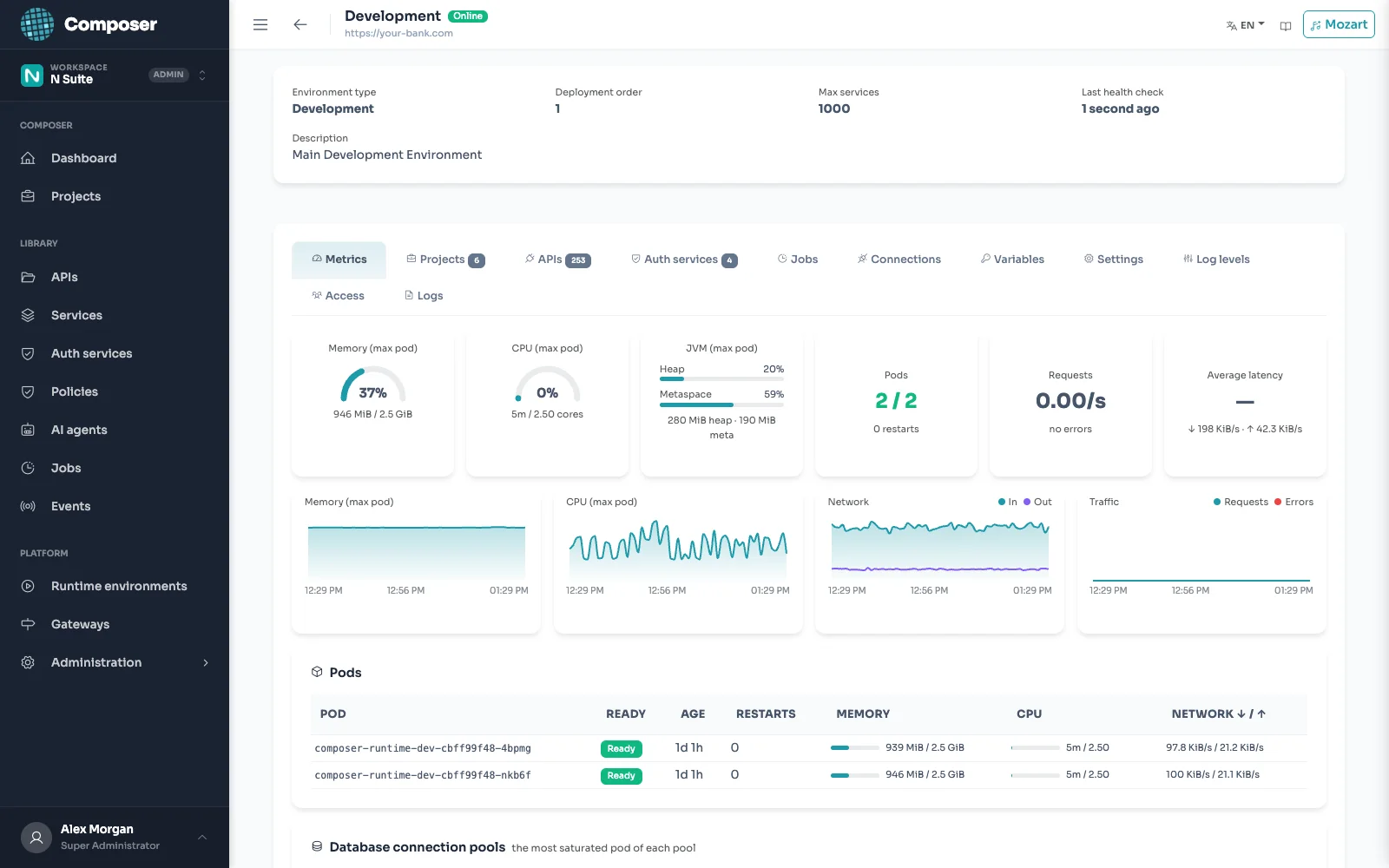
Task: Select the Jobs tab
Action: click(798, 260)
